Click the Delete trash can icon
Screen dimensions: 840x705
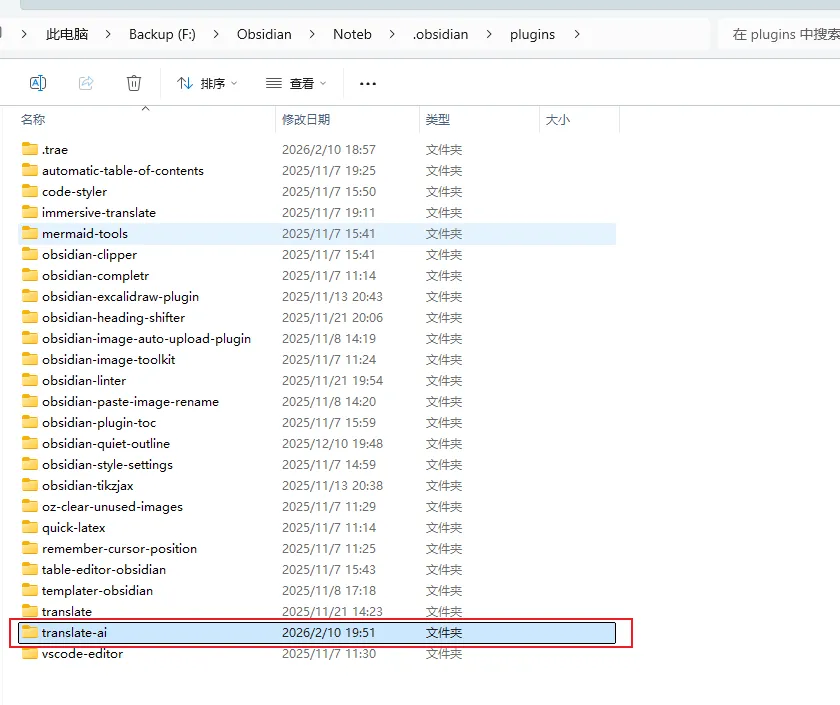point(134,83)
